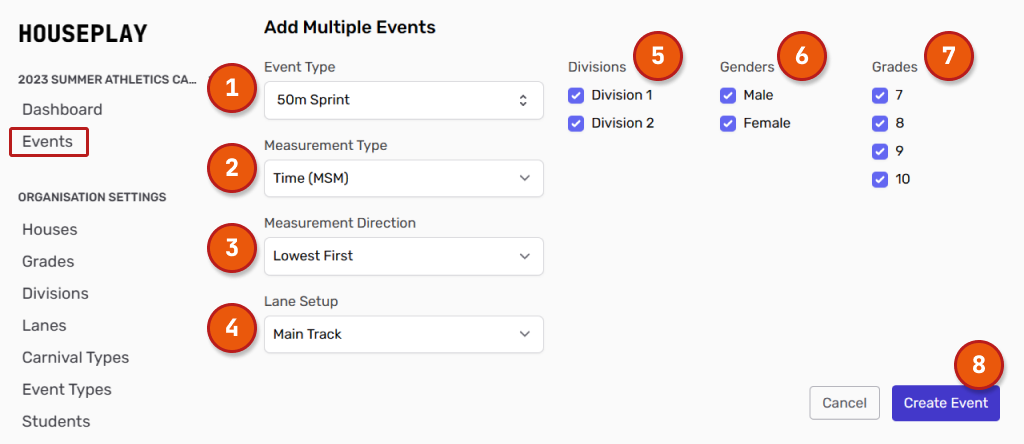Open the Houses settings page
This screenshot has height=444, width=1024.
pos(50,230)
